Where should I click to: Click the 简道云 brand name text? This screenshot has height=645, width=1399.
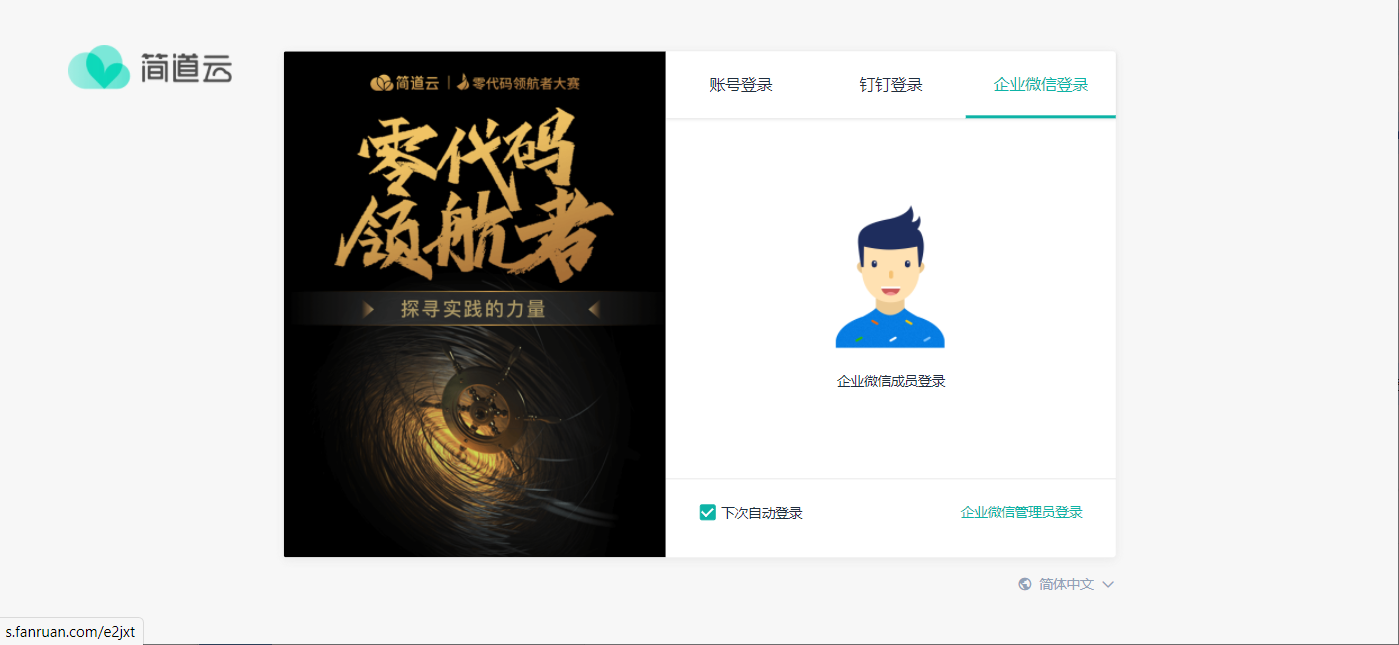[187, 69]
